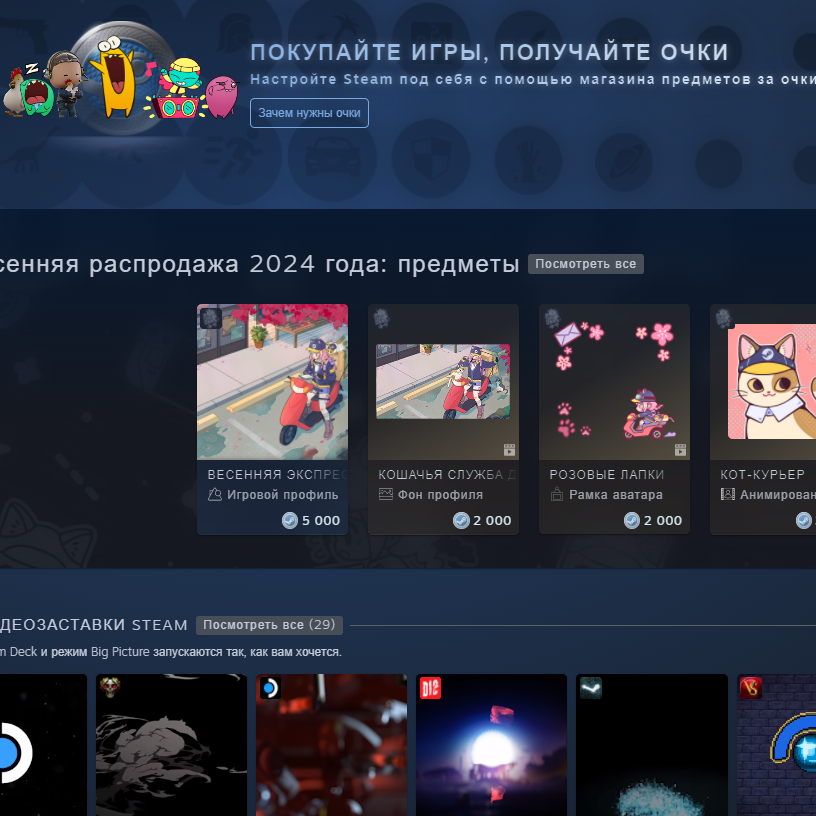This screenshot has width=816, height=816.
Task: Open the 'КОТ-КУРЬЕР' cat avatar preview
Action: 772,381
